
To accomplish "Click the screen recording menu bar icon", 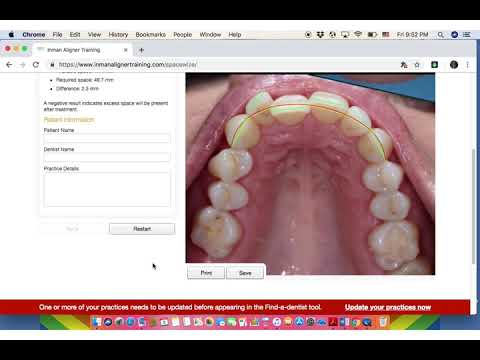I will pos(308,35).
